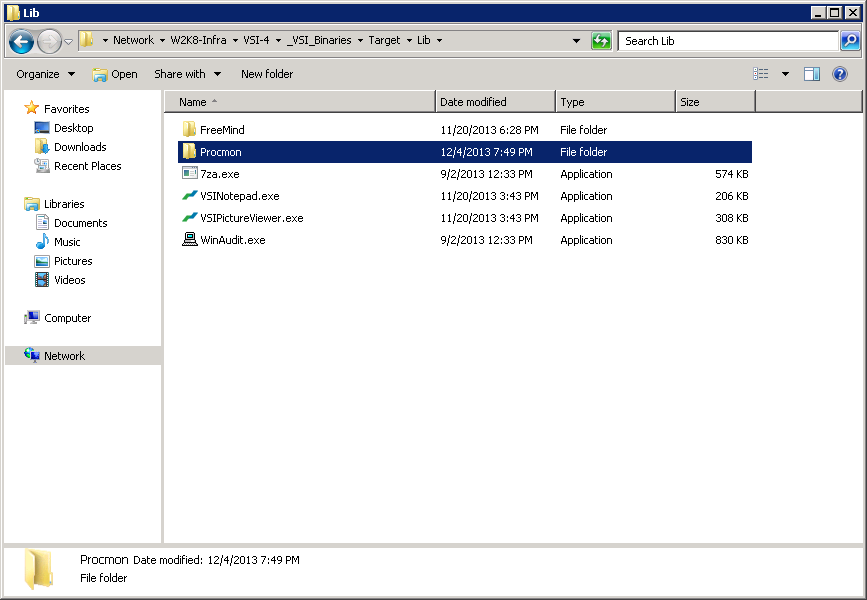Click the FreeMind folder name
Image resolution: width=867 pixels, height=600 pixels.
222,130
